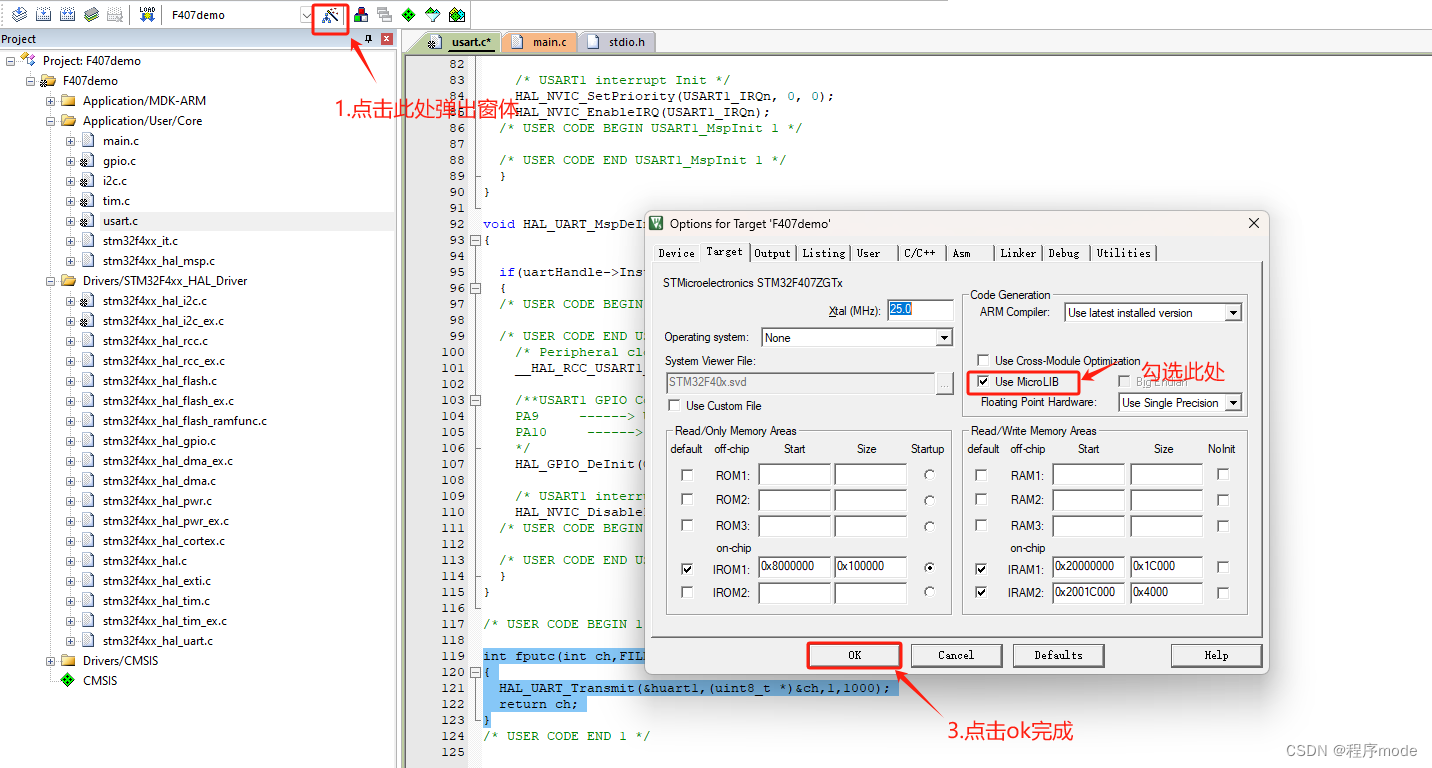Switch to the C/C++ tab
This screenshot has width=1432, height=768.
(920, 253)
